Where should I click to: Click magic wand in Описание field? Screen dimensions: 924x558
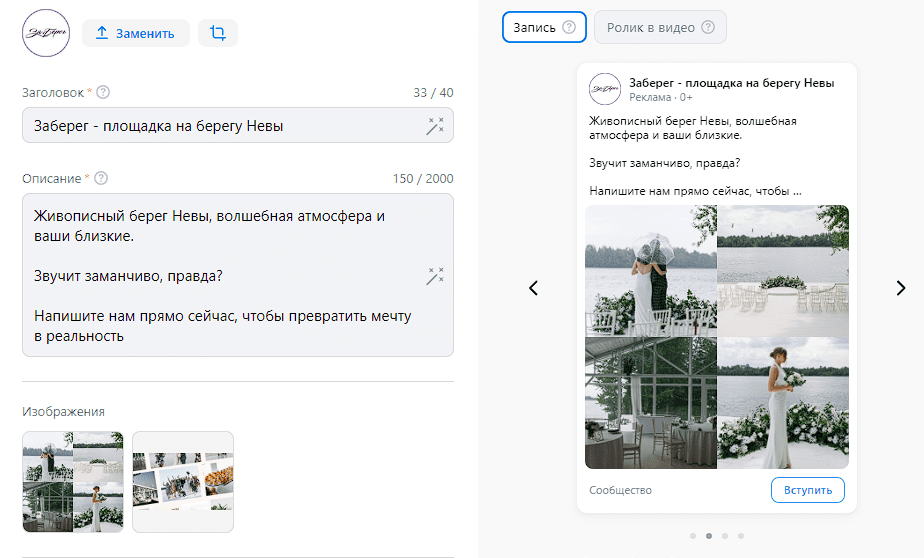coord(435,275)
